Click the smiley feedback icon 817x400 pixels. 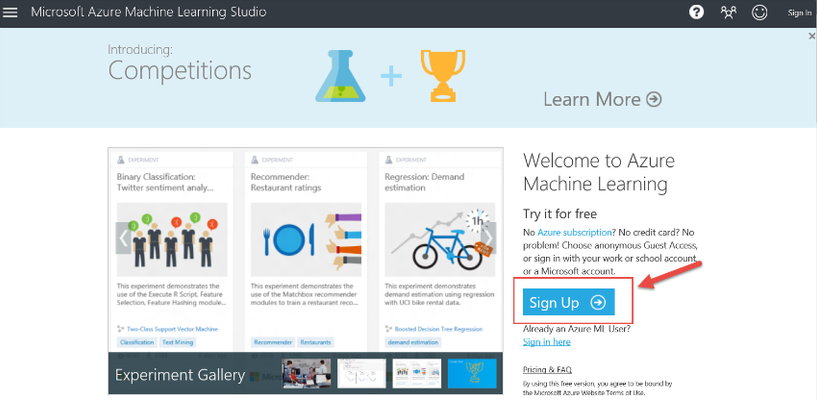coord(760,12)
